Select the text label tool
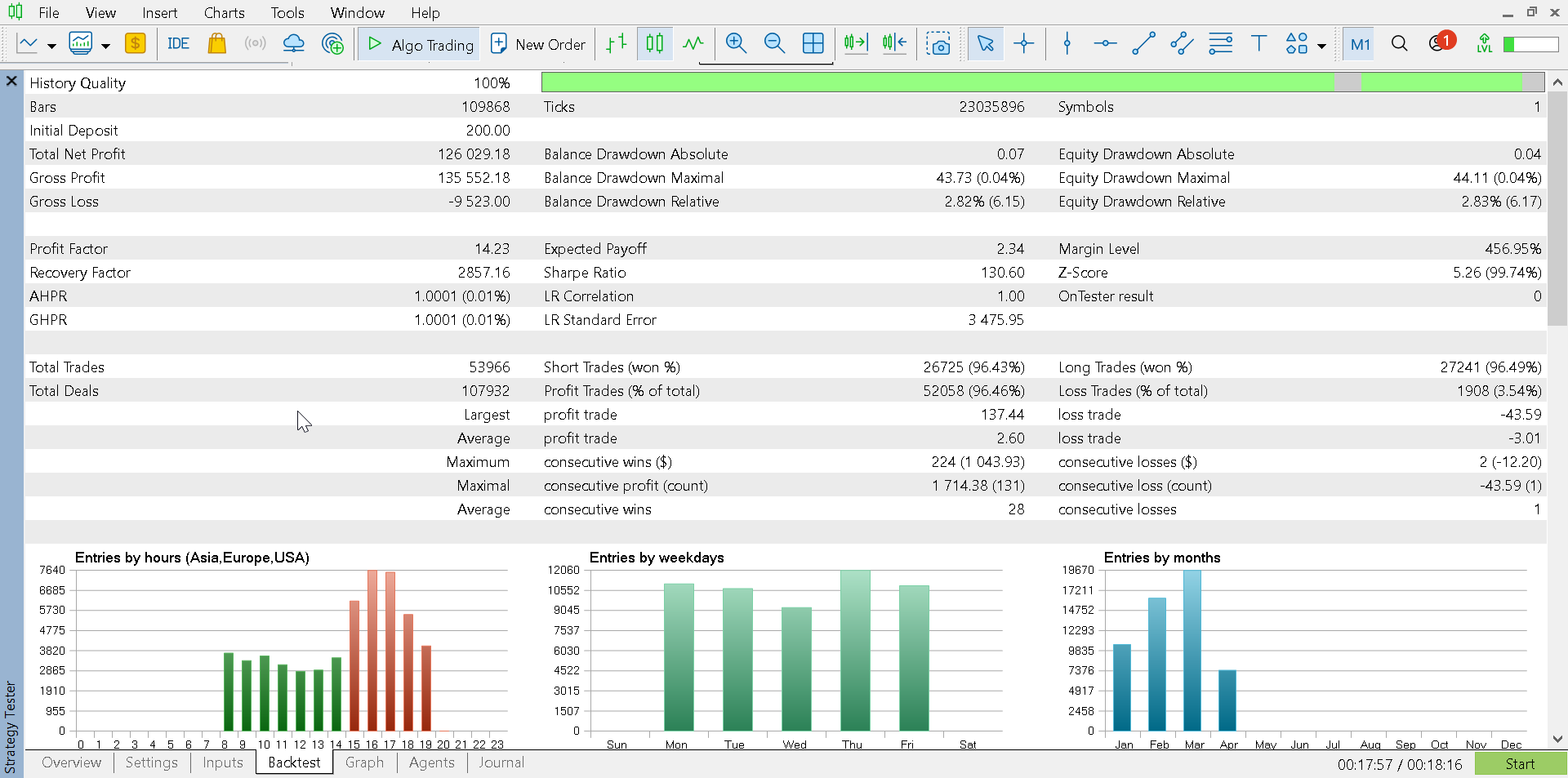The height and width of the screenshot is (778, 1568). coord(1258,44)
